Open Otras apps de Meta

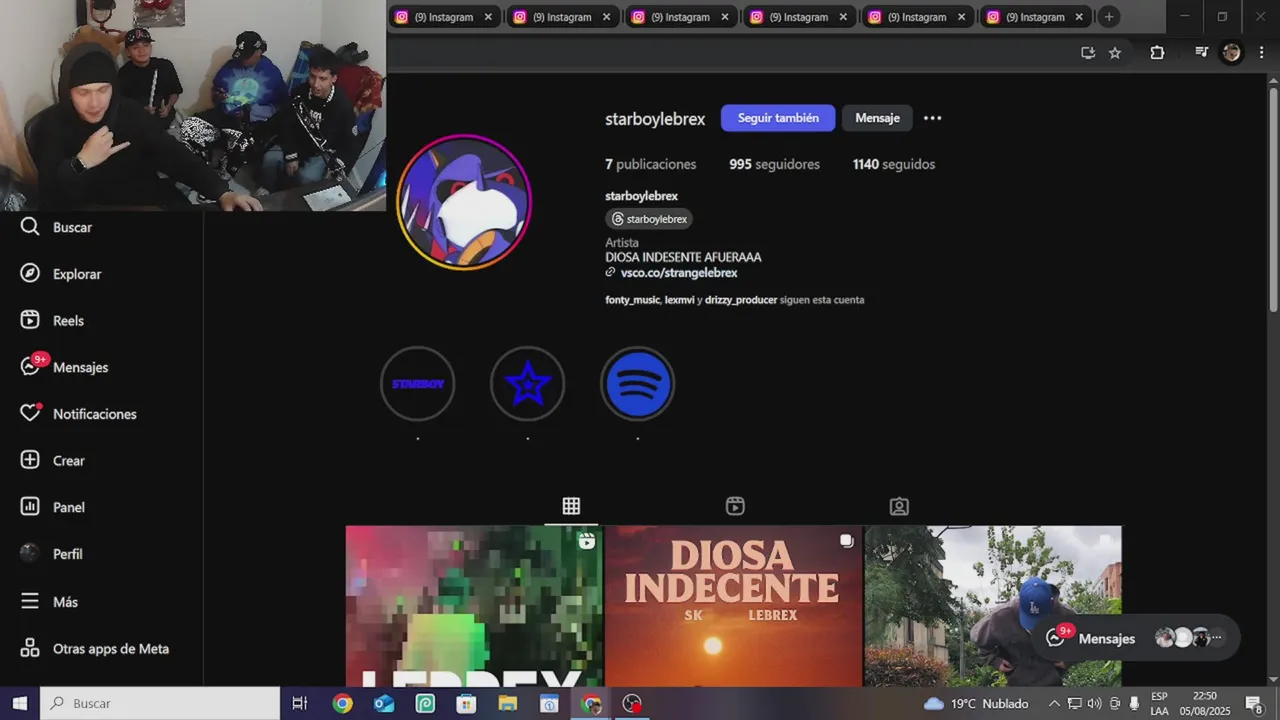(95, 649)
